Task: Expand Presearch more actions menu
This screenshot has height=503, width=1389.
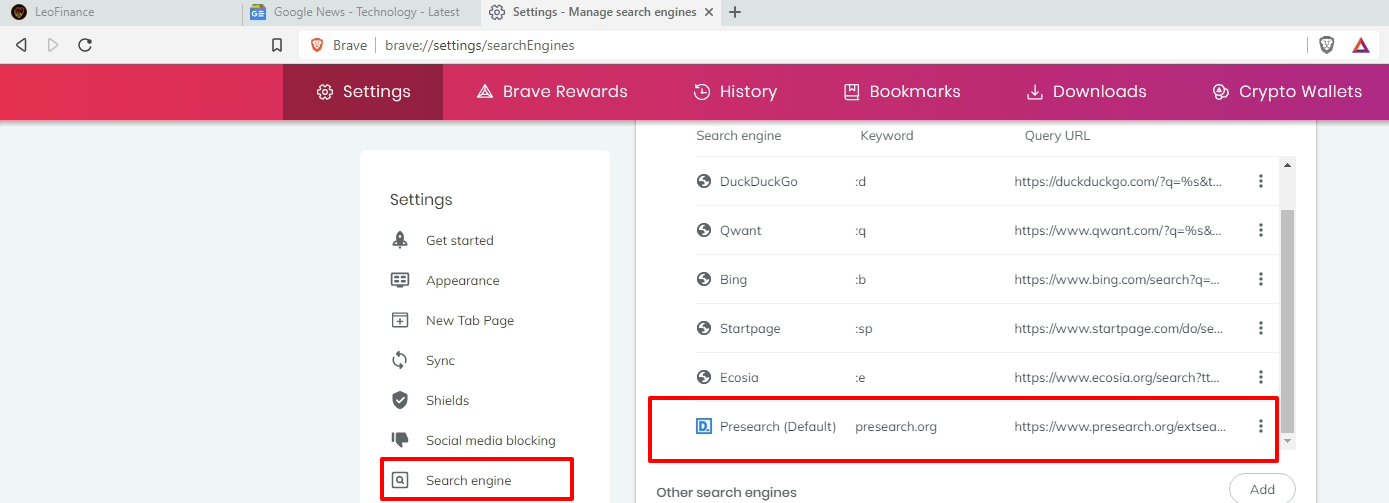Action: [1261, 426]
